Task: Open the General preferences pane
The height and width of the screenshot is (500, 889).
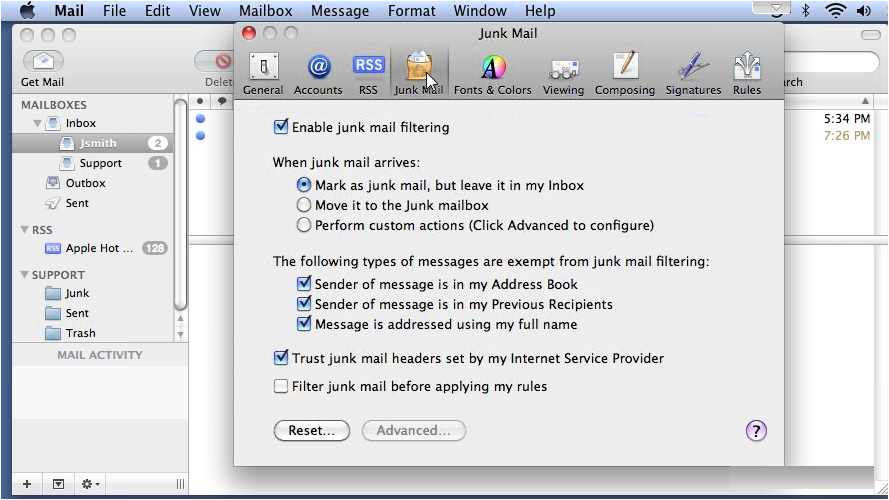Action: coord(263,74)
